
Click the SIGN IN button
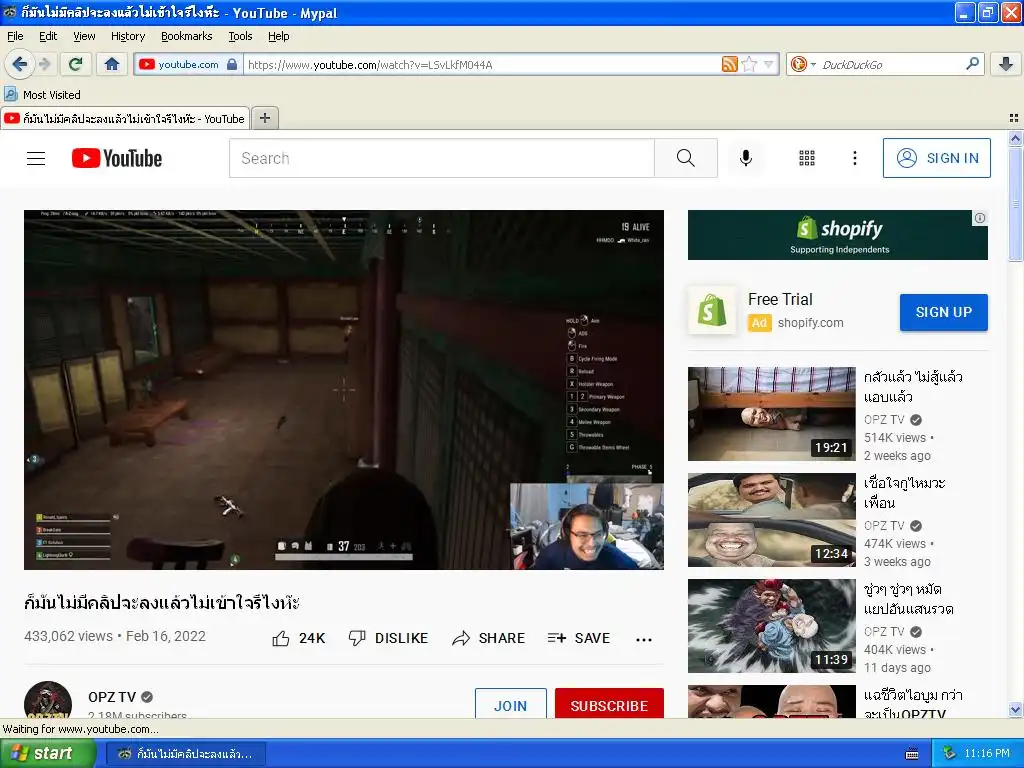[x=936, y=158]
